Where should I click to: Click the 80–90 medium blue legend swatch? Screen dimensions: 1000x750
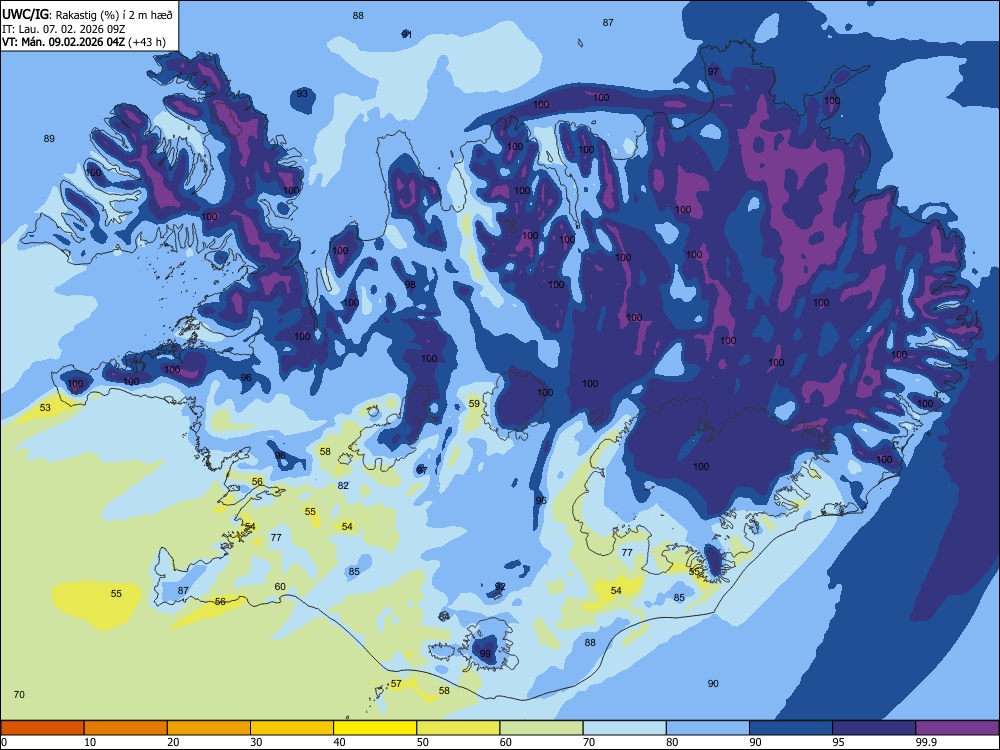click(708, 728)
